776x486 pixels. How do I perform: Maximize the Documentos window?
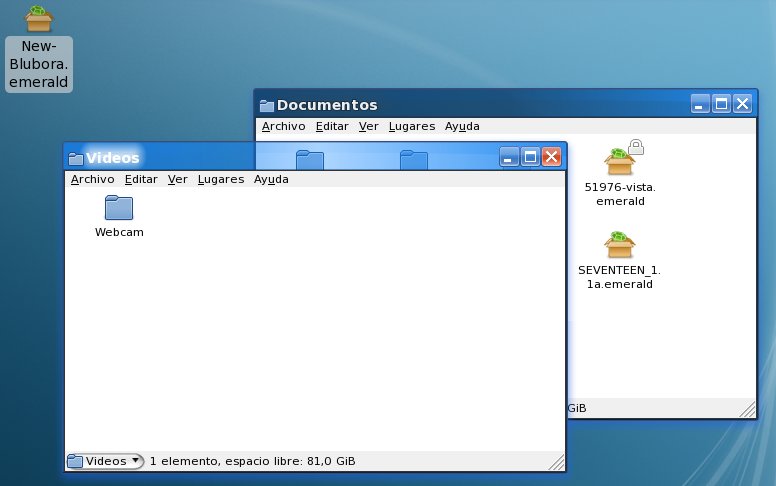[721, 104]
